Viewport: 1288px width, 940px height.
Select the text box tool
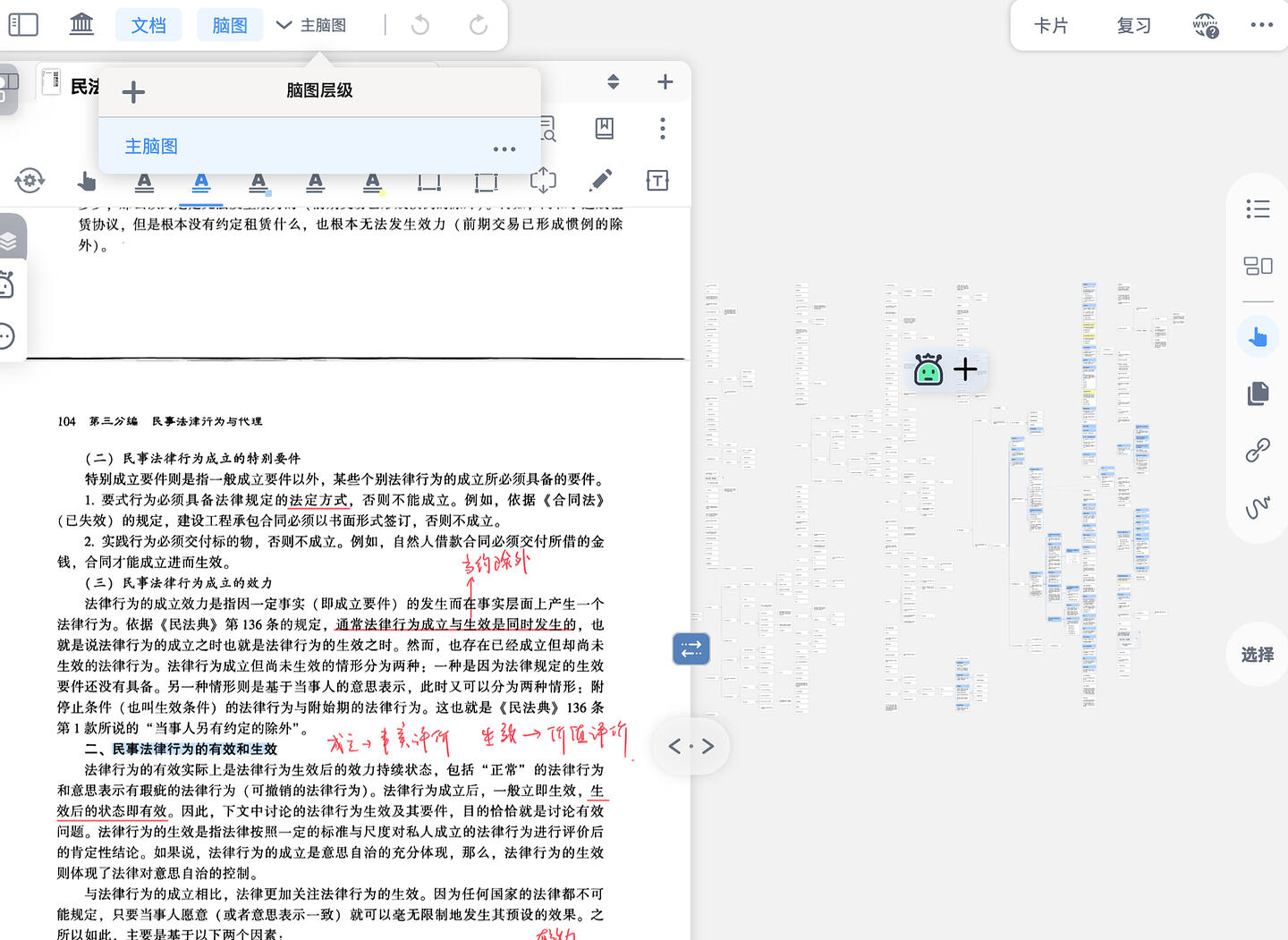tap(657, 181)
